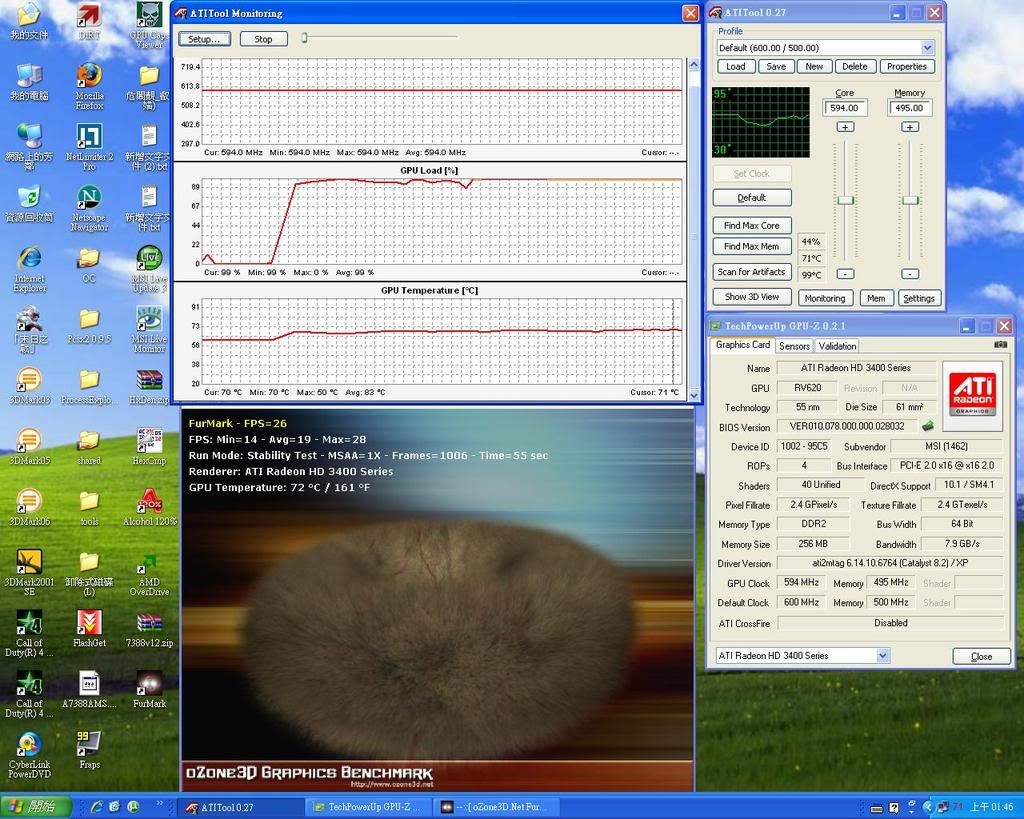The width and height of the screenshot is (1024, 819).
Task: Select Netscape Navigator desktop icon
Action: (x=89, y=208)
